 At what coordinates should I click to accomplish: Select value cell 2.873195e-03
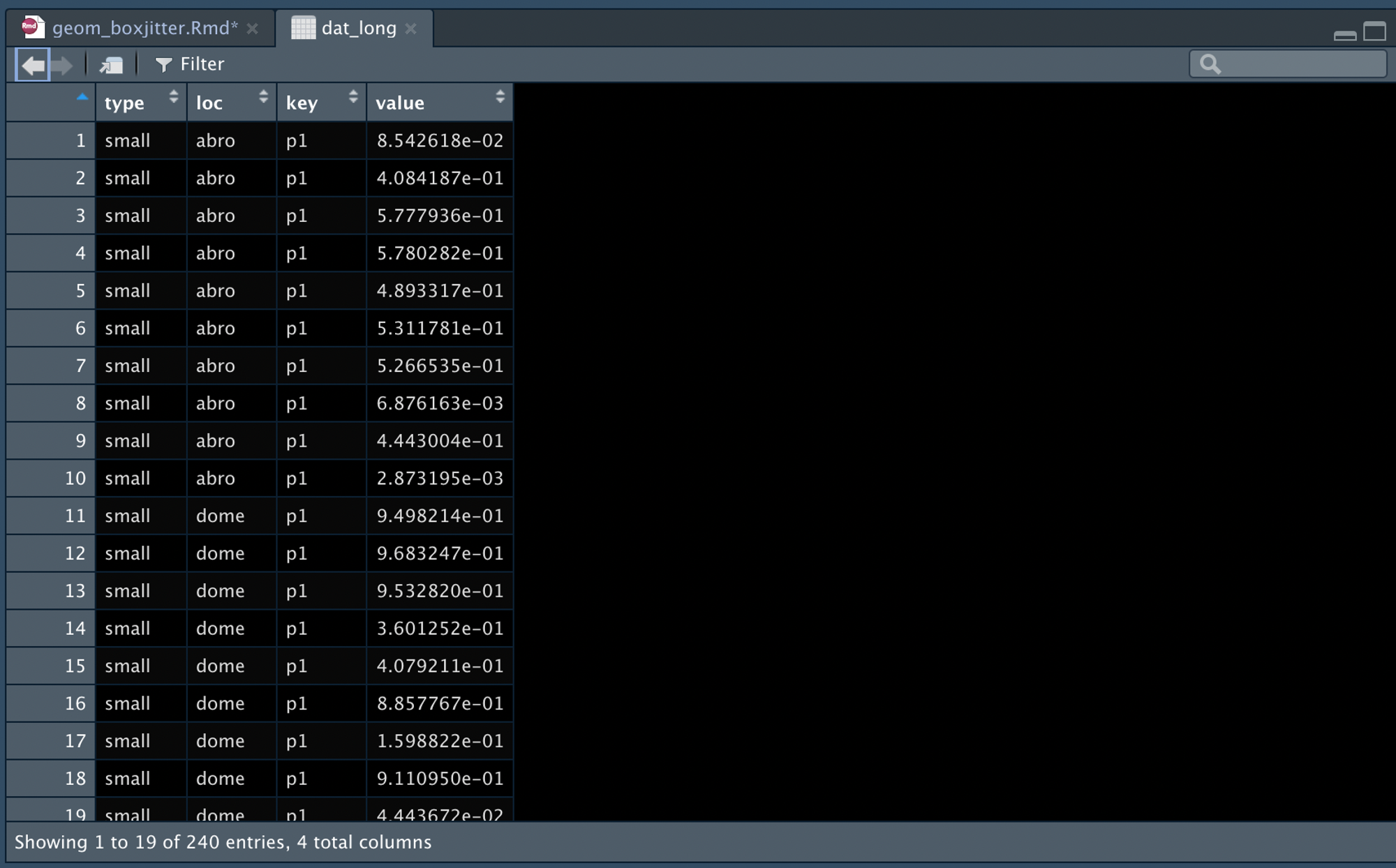440,478
